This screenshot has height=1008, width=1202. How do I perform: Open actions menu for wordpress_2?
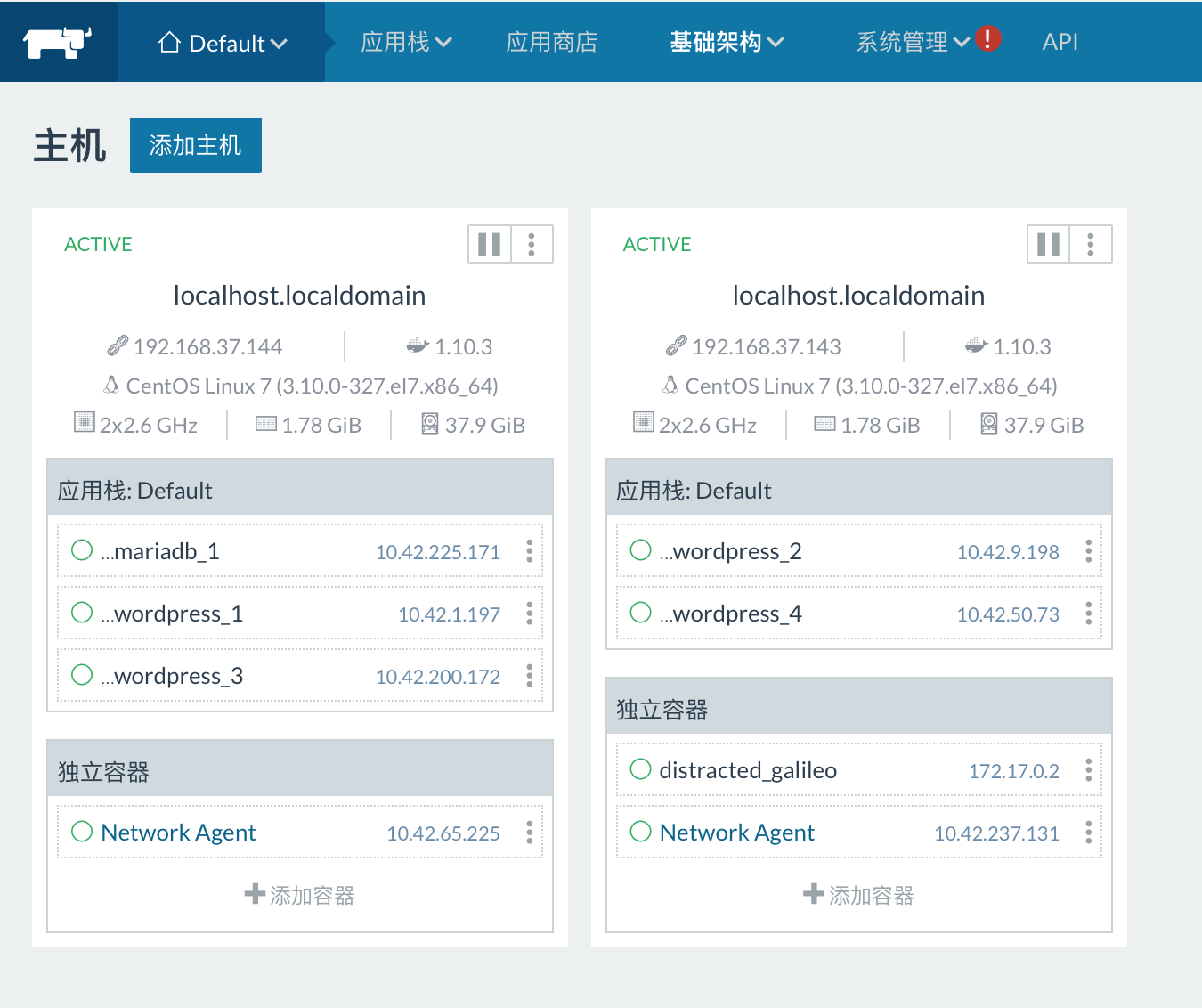[1089, 551]
